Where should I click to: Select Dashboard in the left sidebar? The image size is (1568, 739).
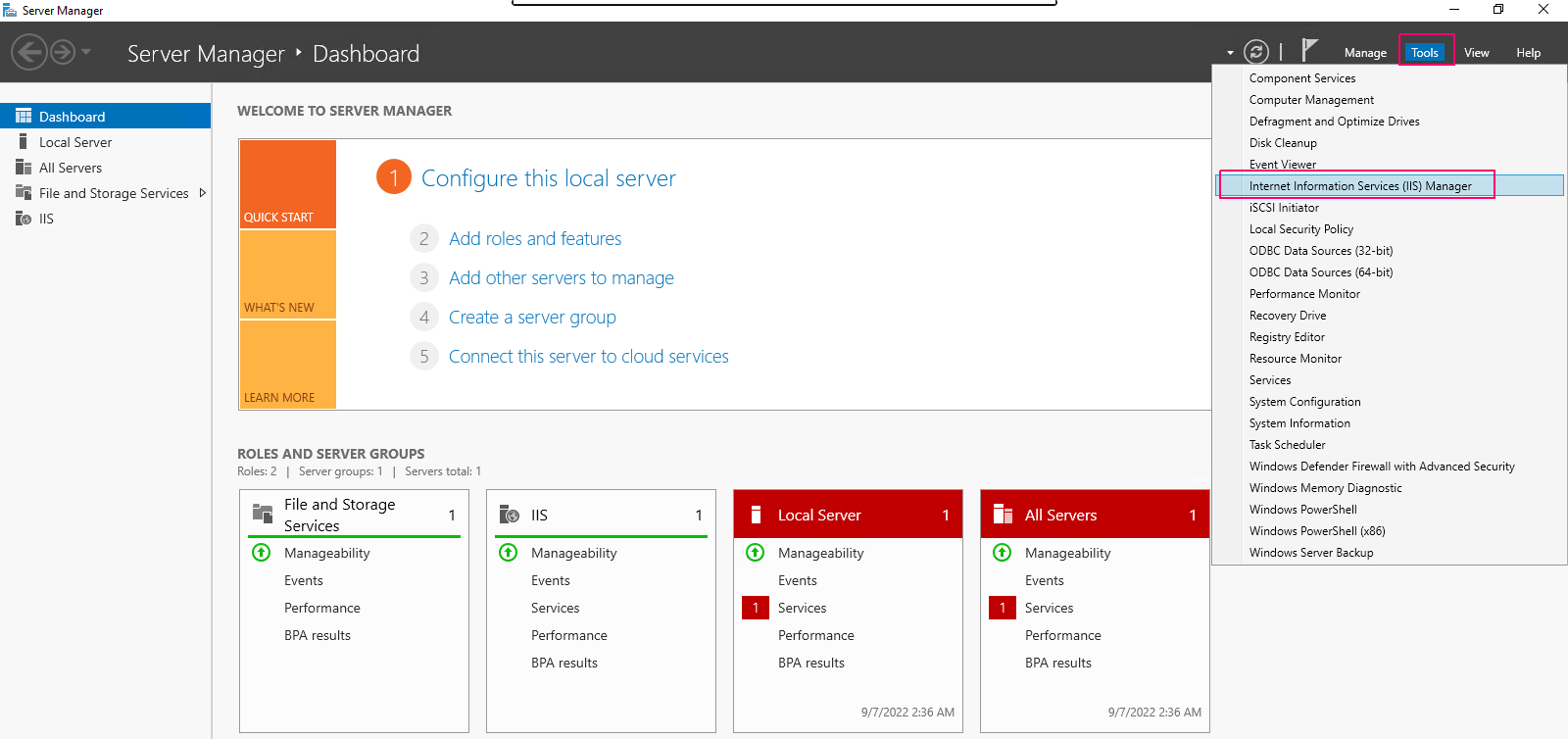[x=105, y=116]
